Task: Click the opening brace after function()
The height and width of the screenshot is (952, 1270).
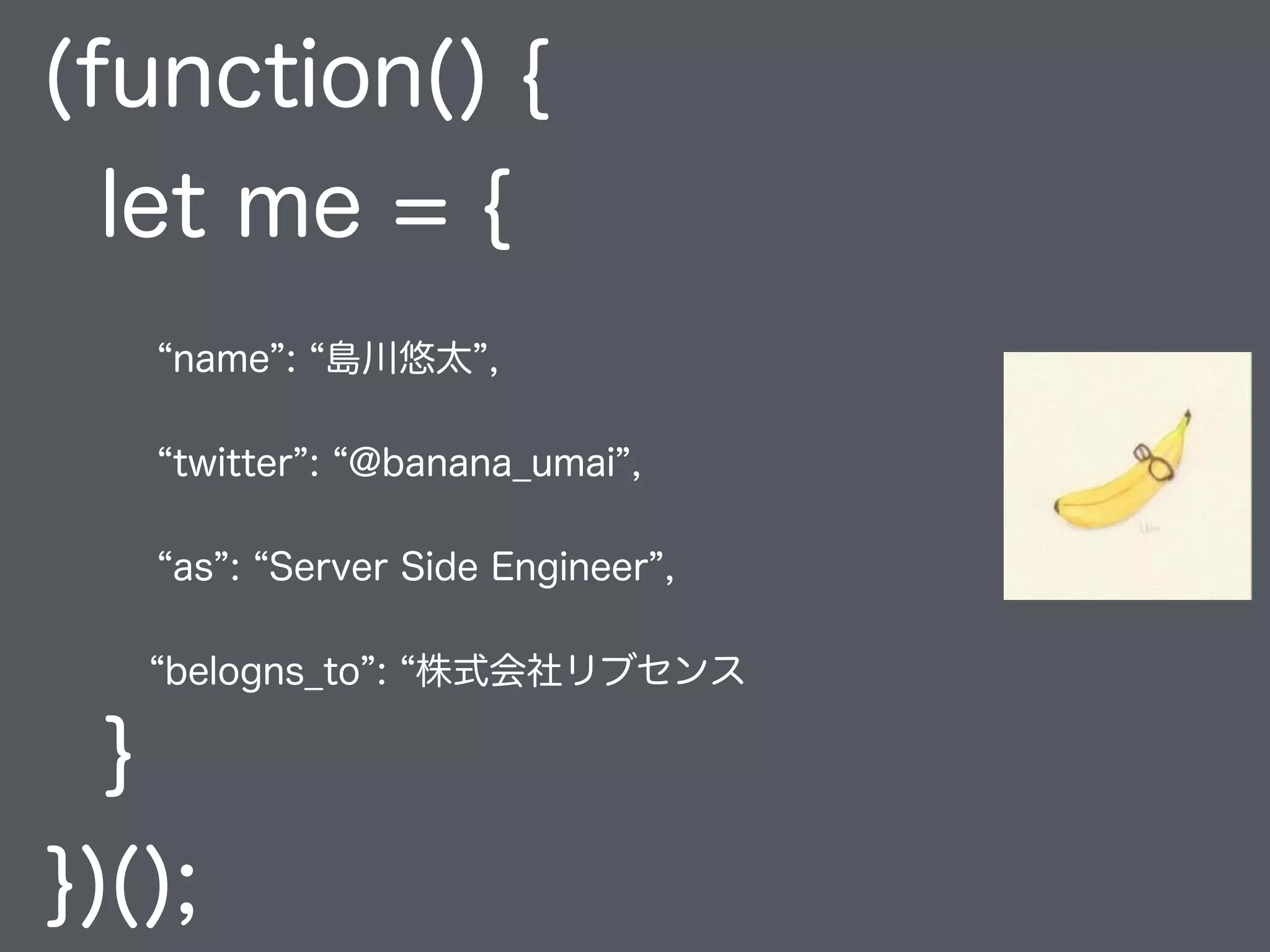Action: [x=535, y=79]
